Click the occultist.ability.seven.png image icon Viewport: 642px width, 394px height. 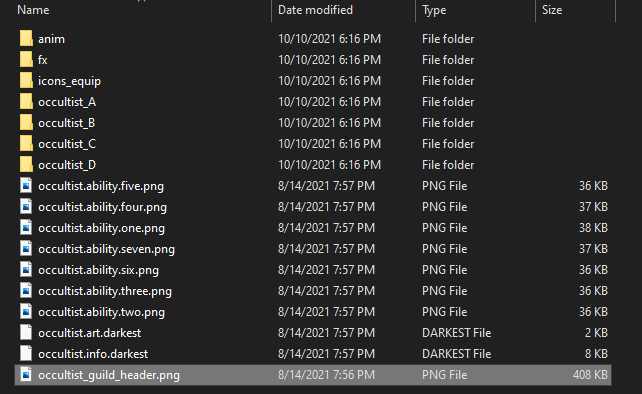[26, 249]
